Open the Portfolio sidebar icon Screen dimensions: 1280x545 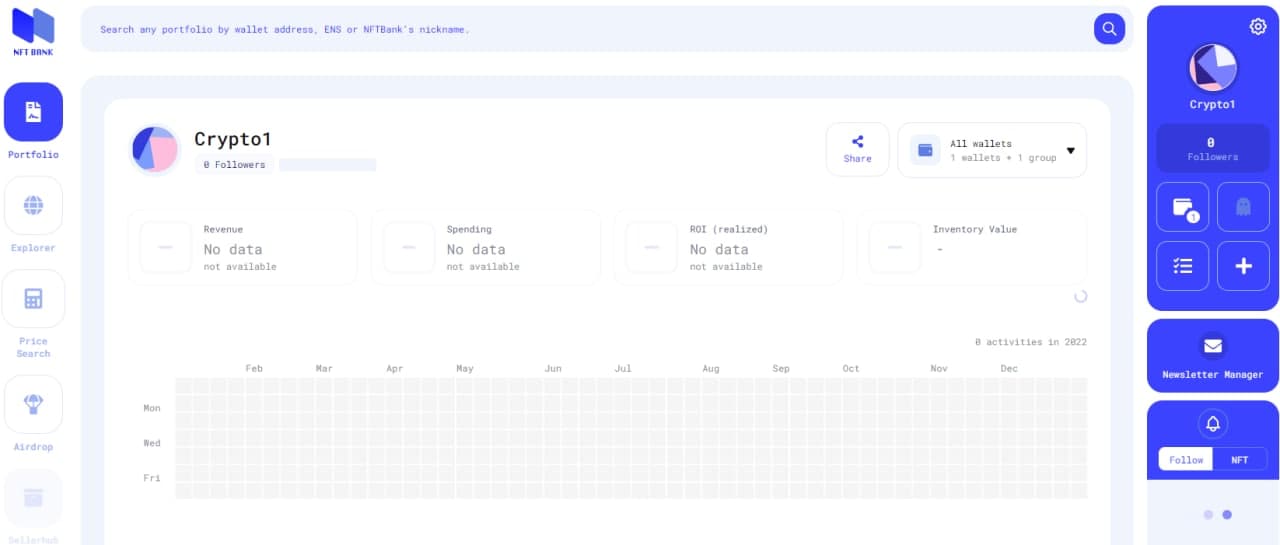pos(33,112)
